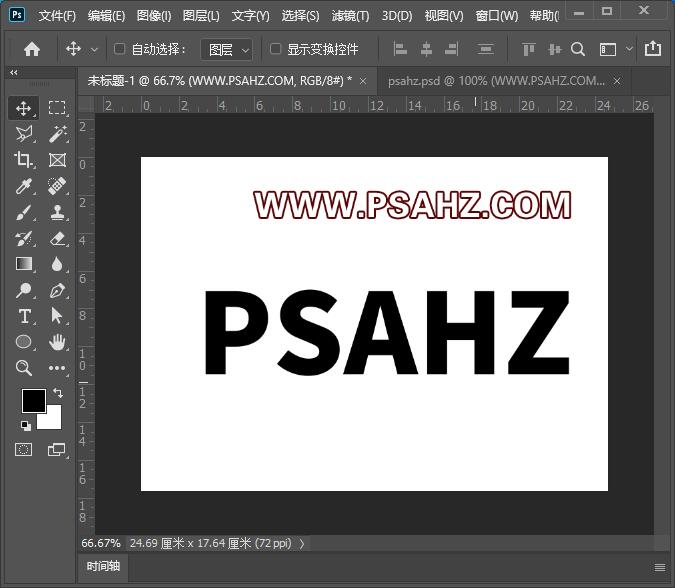Select the Magic Wand tool
The image size is (675, 588).
[x=57, y=134]
